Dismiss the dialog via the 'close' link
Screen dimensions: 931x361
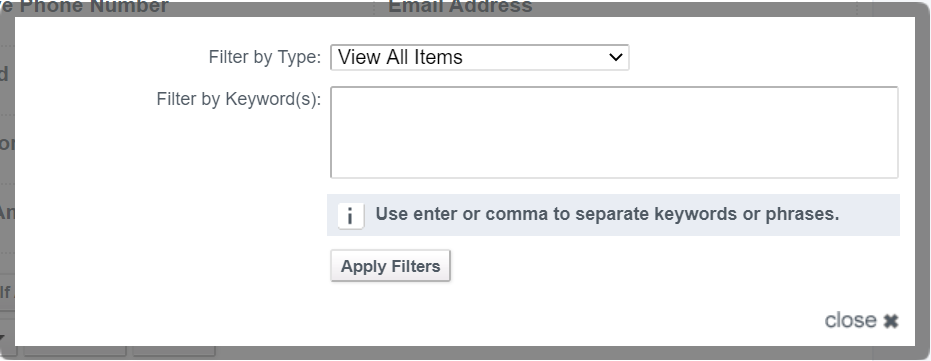(x=861, y=321)
